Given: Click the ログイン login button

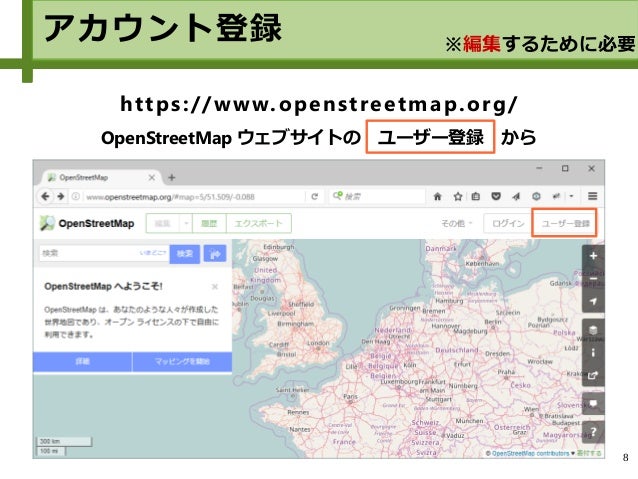Looking at the screenshot, I should point(508,223).
